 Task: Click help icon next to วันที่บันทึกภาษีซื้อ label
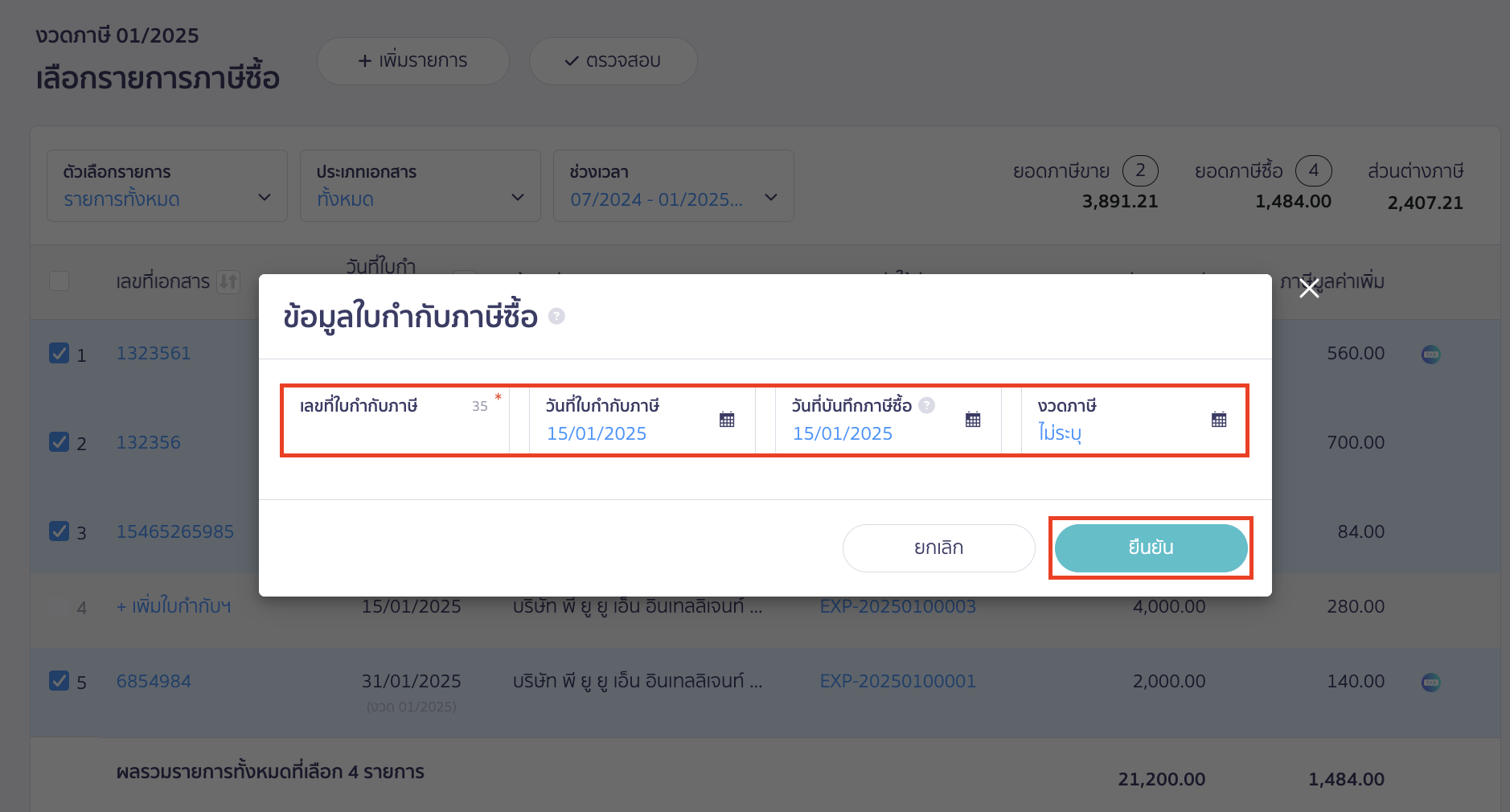926,405
